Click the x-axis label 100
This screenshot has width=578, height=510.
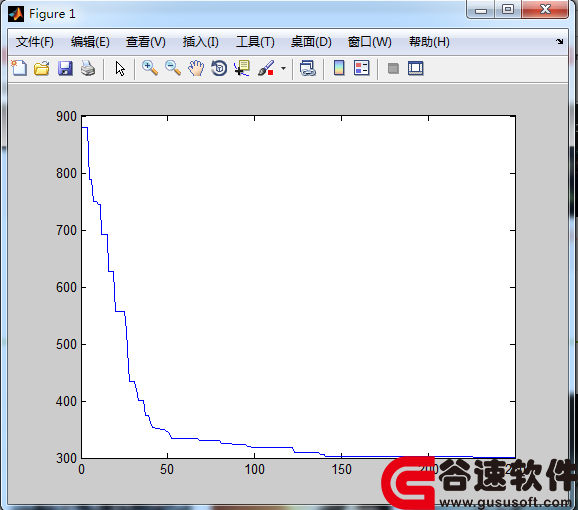(254, 469)
